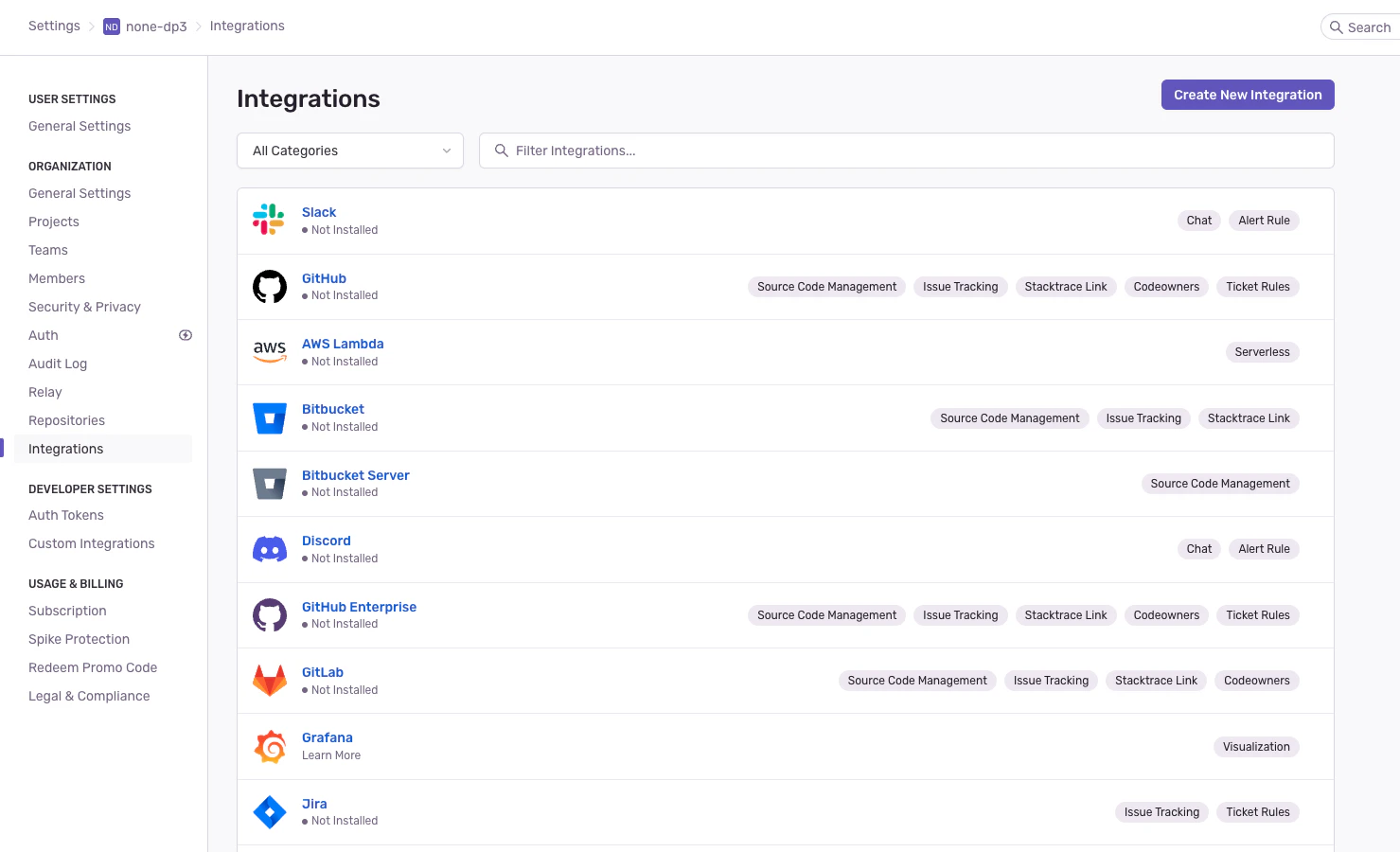Click Source Code Management tag on Bitbucket Server
The image size is (1400, 852).
(1220, 484)
